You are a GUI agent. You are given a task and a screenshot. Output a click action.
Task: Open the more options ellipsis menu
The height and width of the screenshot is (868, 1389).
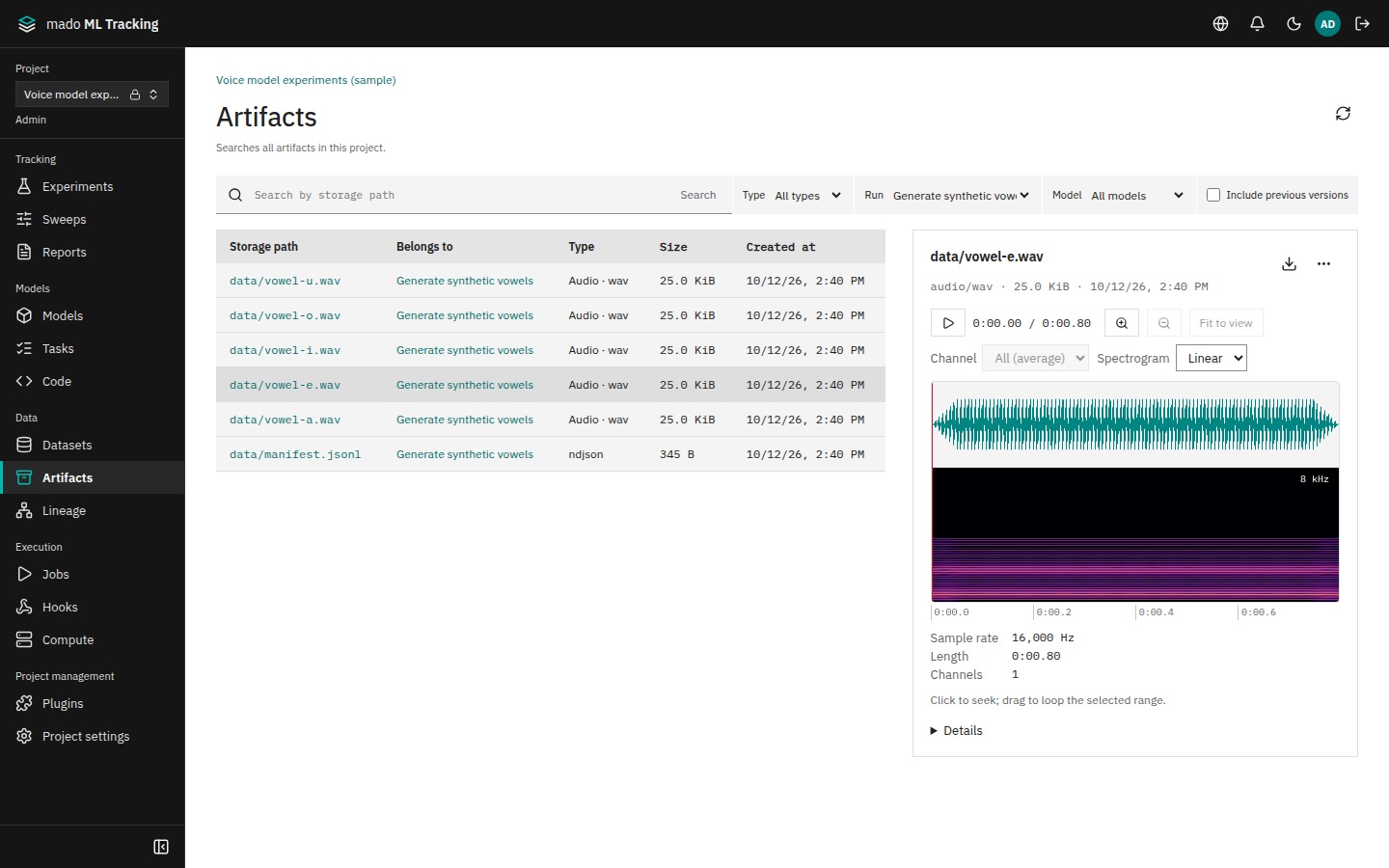pyautogui.click(x=1323, y=263)
